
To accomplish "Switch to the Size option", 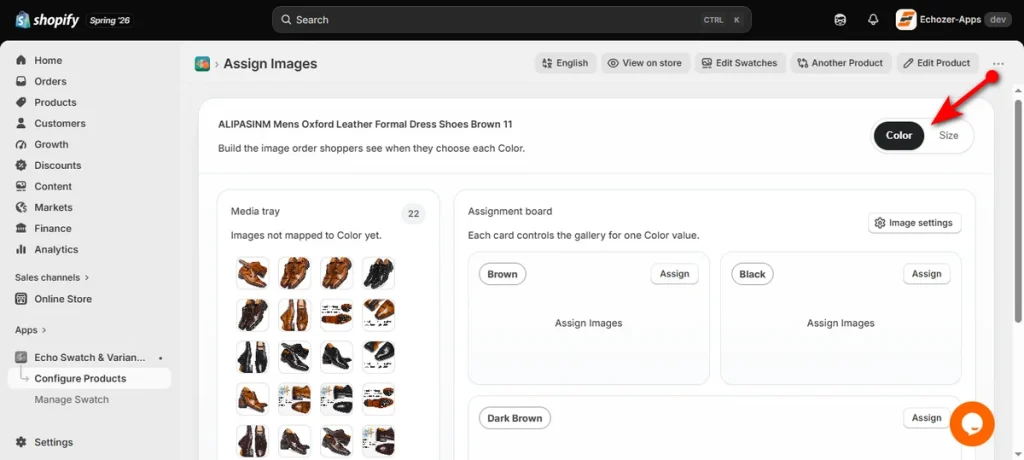I will [x=948, y=135].
